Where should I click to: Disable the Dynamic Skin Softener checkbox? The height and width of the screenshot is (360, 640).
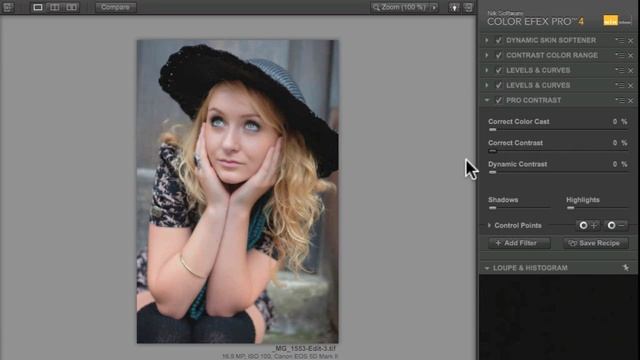tap(498, 40)
